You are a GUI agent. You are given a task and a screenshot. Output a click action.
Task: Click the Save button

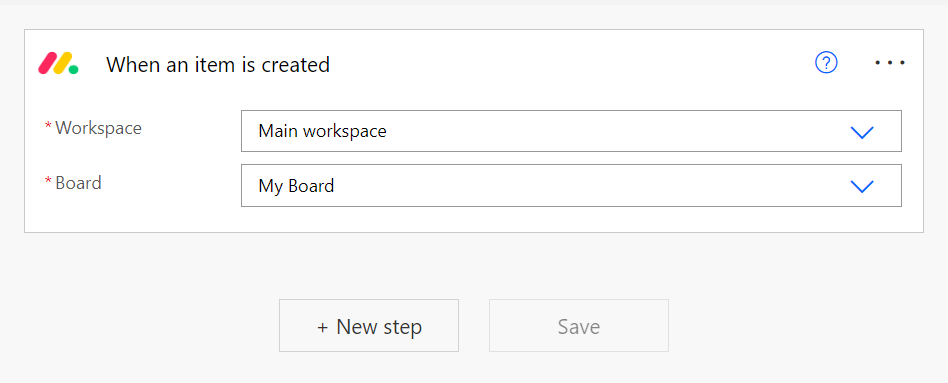(x=579, y=326)
